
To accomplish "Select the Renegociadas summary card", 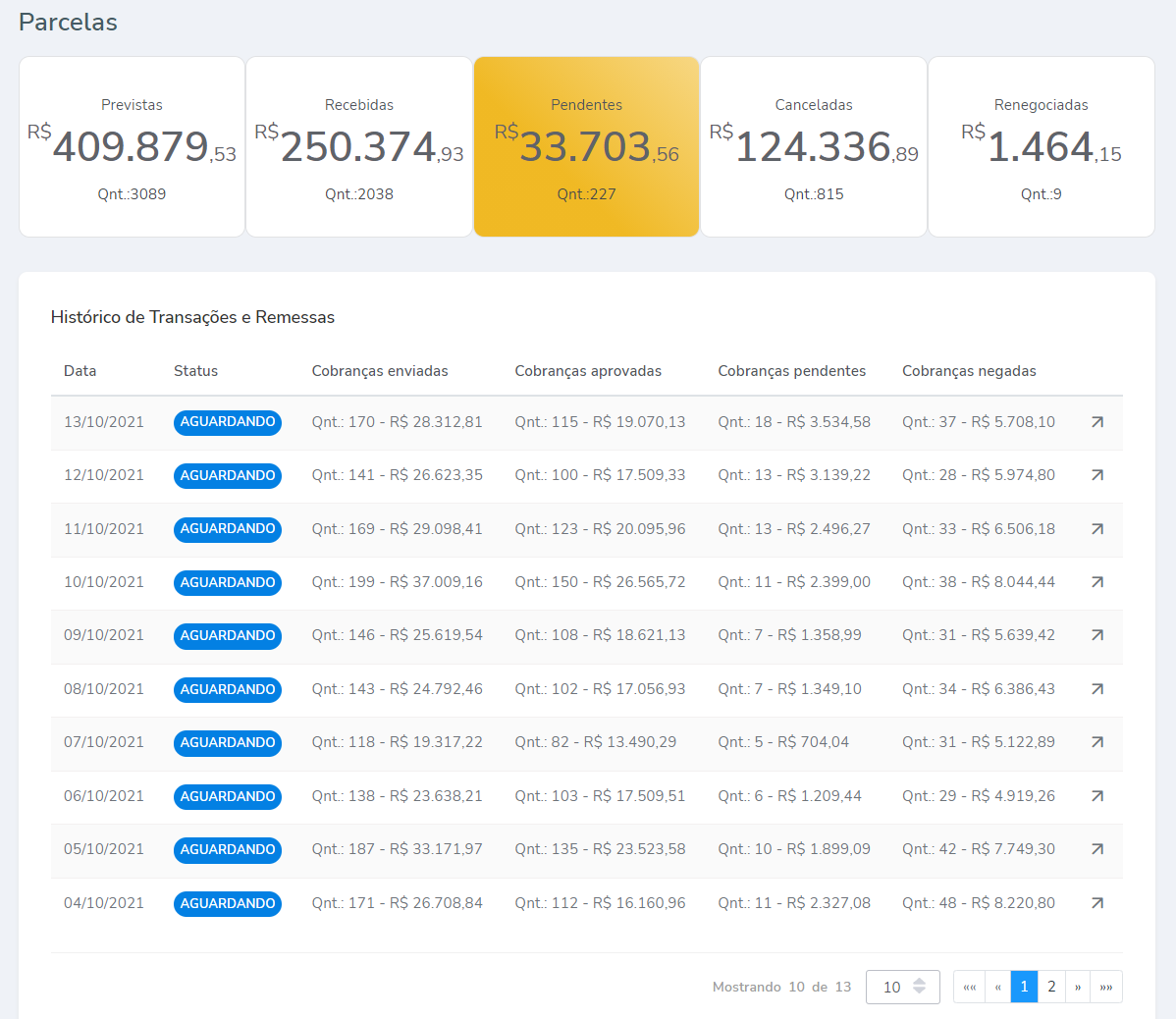I will [x=1041, y=147].
